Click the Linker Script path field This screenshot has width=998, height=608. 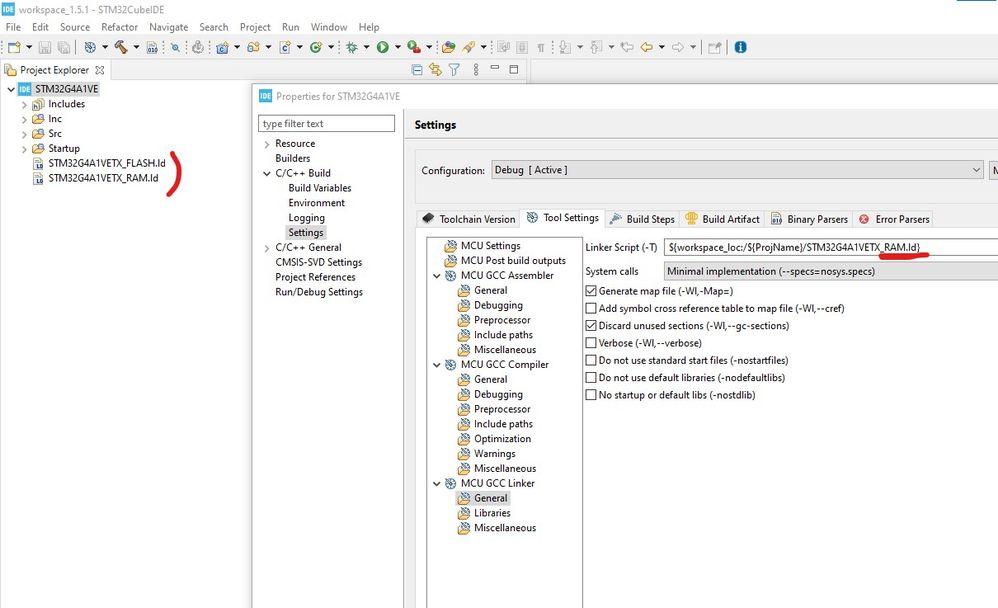click(x=831, y=247)
